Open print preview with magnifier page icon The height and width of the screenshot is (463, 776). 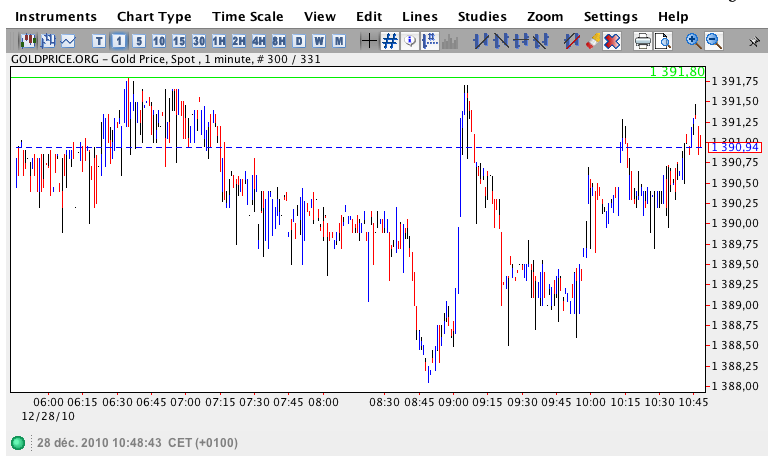point(662,41)
